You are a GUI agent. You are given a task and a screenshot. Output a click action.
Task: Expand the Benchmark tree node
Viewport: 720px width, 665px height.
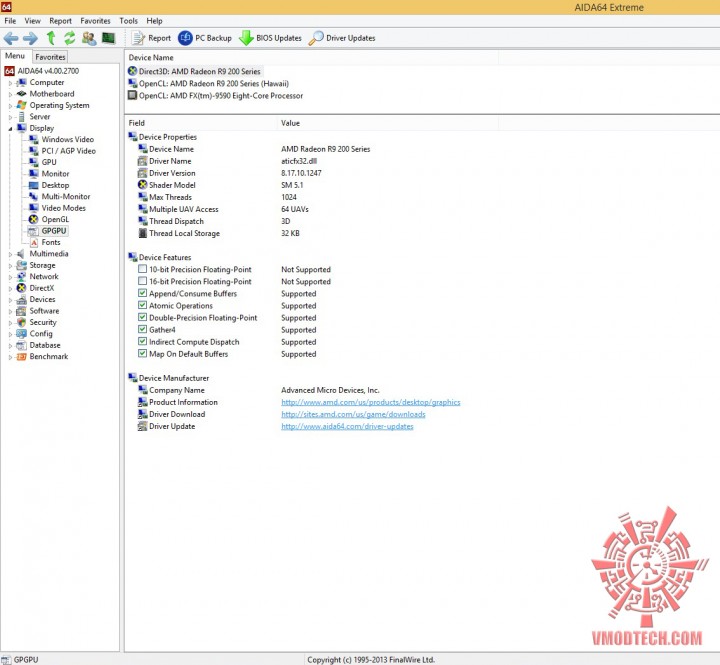coord(10,357)
